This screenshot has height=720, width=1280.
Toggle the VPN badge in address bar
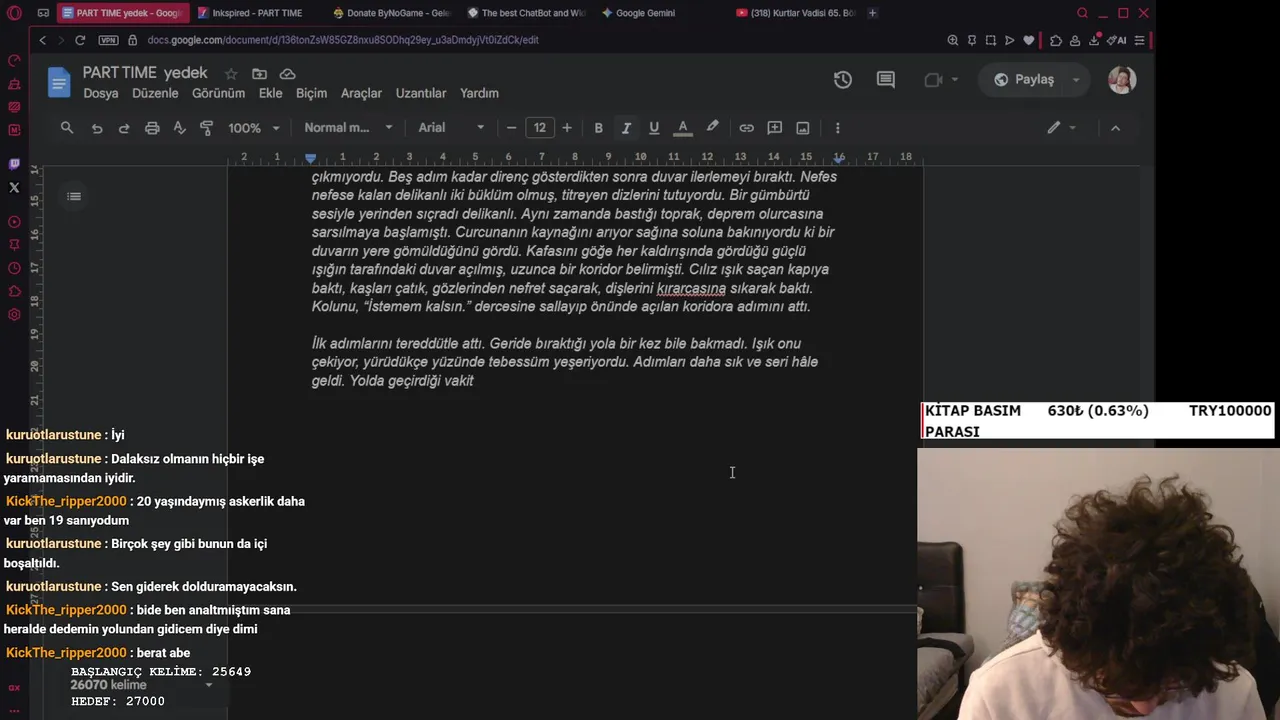point(108,40)
